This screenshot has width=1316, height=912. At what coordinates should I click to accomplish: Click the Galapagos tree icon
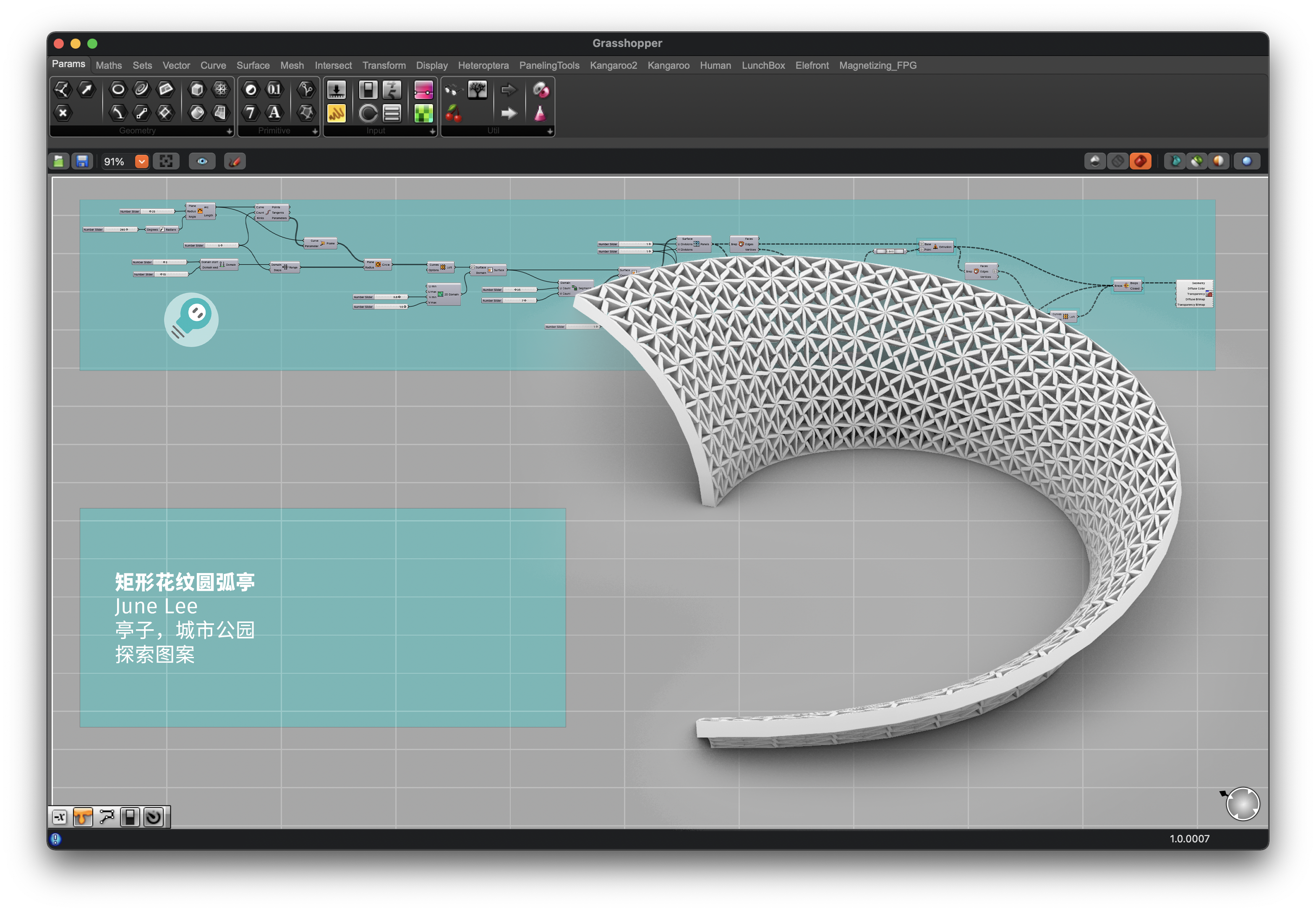(478, 90)
